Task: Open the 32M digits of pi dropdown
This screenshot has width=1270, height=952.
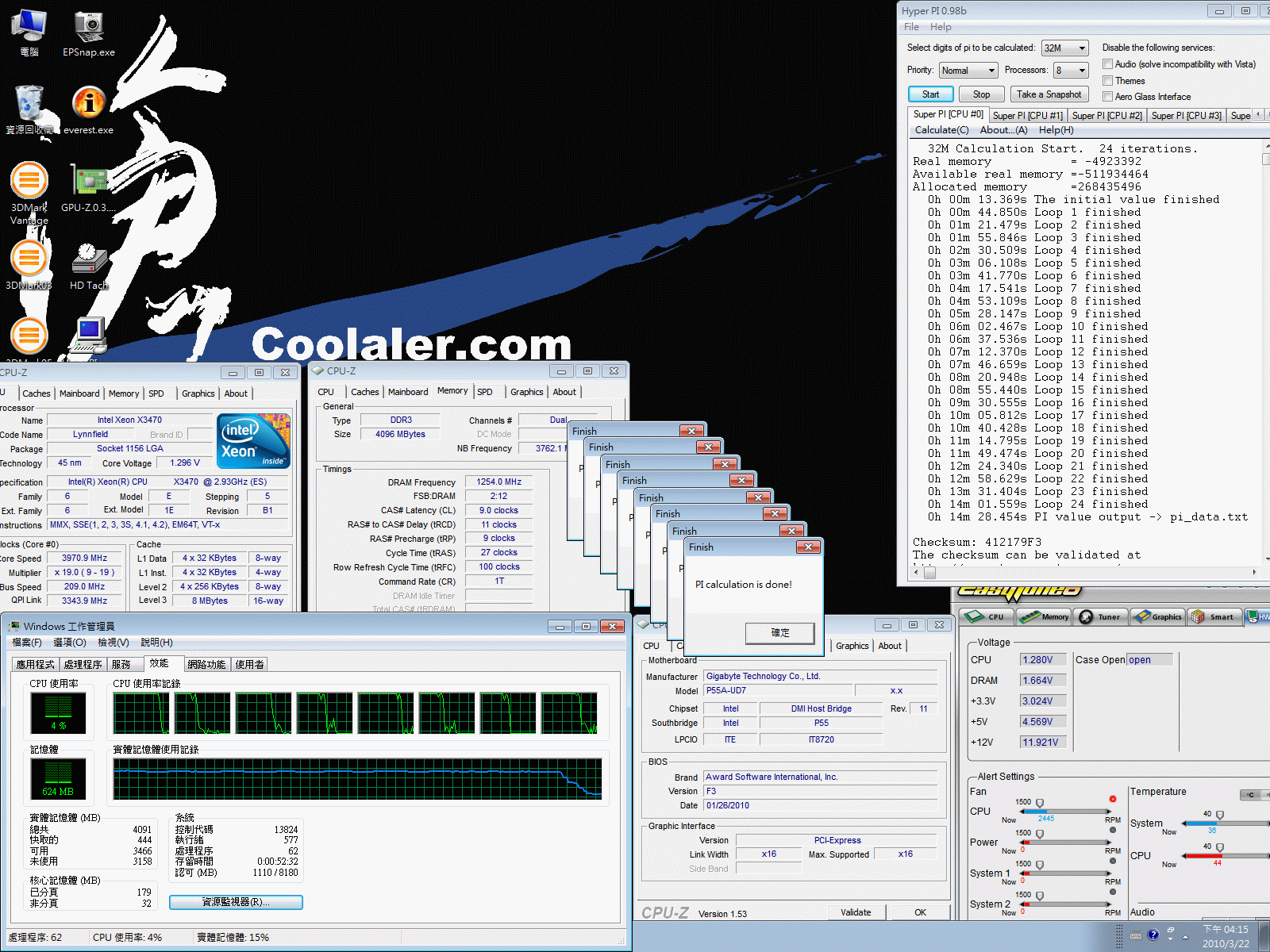Action: pos(1064,48)
